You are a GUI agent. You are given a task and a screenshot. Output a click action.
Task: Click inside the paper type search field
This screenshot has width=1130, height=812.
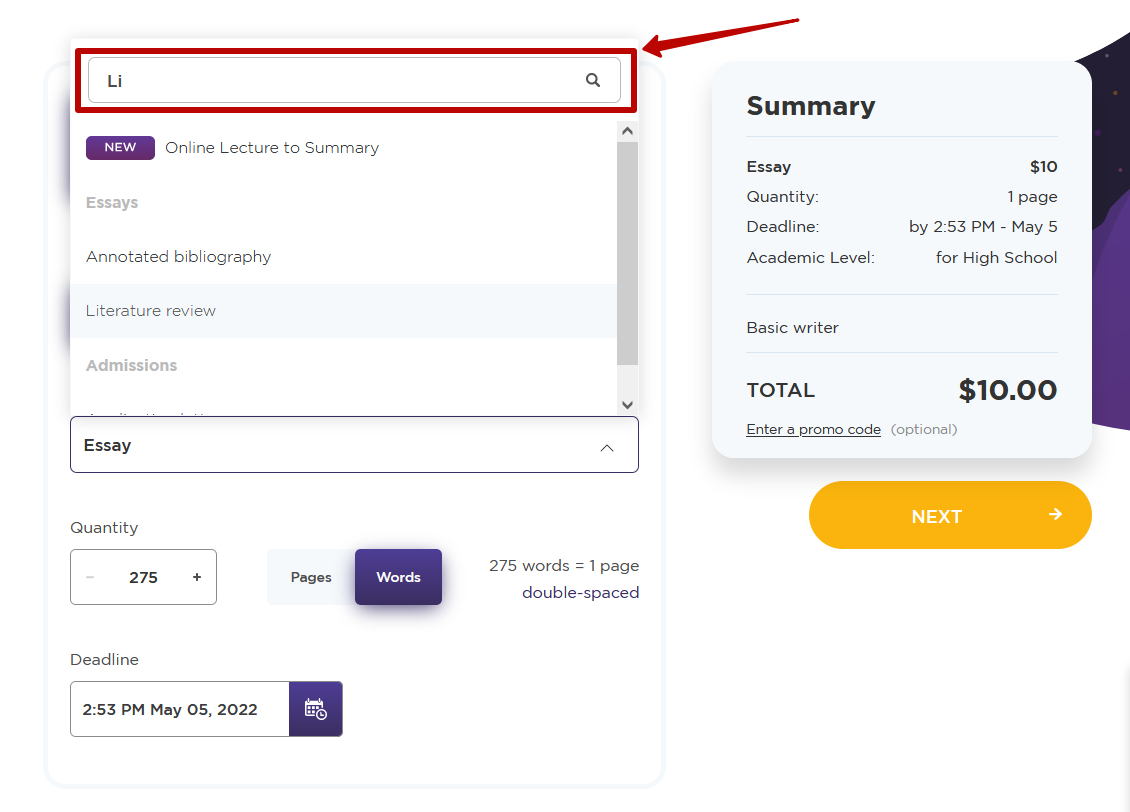pyautogui.click(x=330, y=80)
